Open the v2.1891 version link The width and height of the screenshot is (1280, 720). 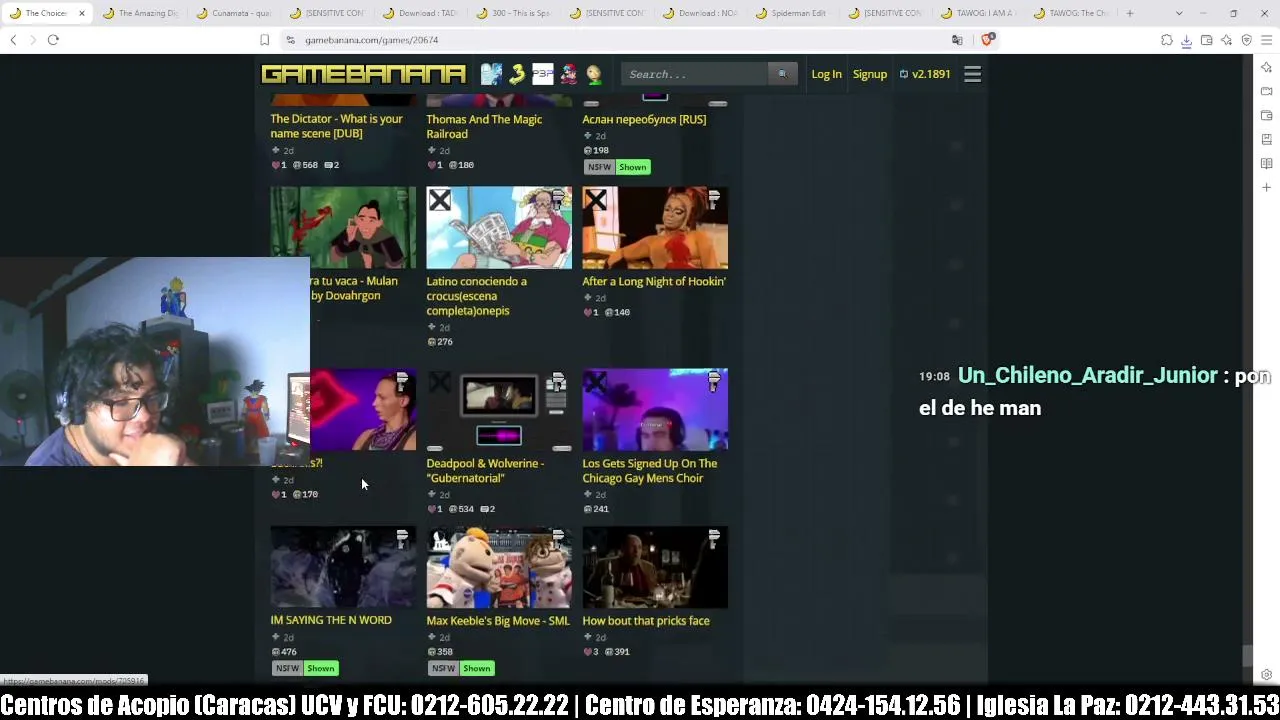[925, 74]
